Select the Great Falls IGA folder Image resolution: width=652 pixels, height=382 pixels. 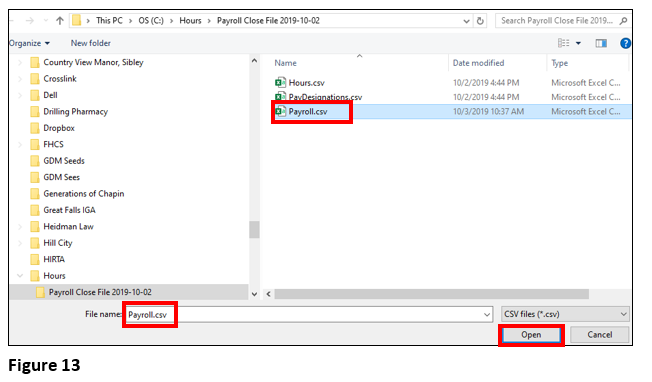pyautogui.click(x=69, y=210)
